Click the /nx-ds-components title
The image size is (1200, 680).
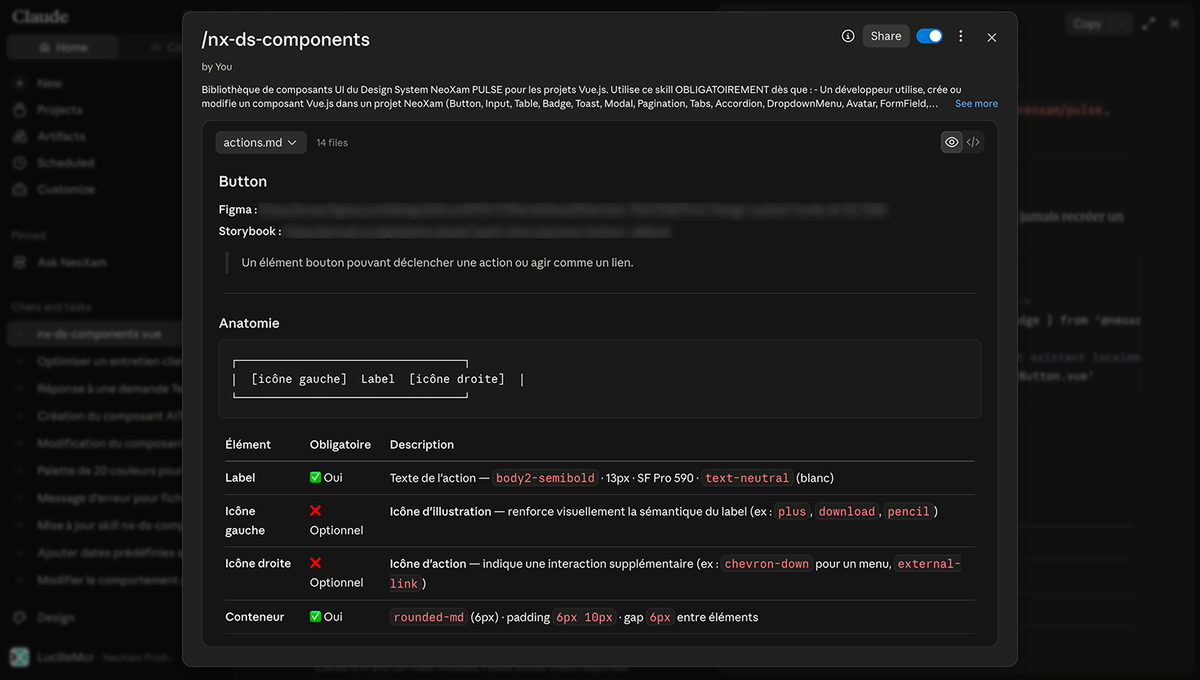coord(286,40)
